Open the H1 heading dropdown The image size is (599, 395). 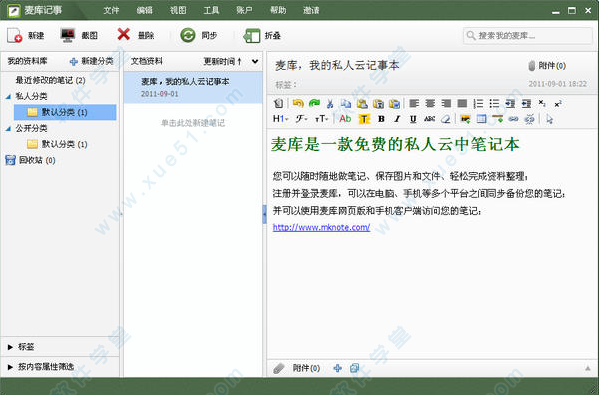pyautogui.click(x=281, y=119)
